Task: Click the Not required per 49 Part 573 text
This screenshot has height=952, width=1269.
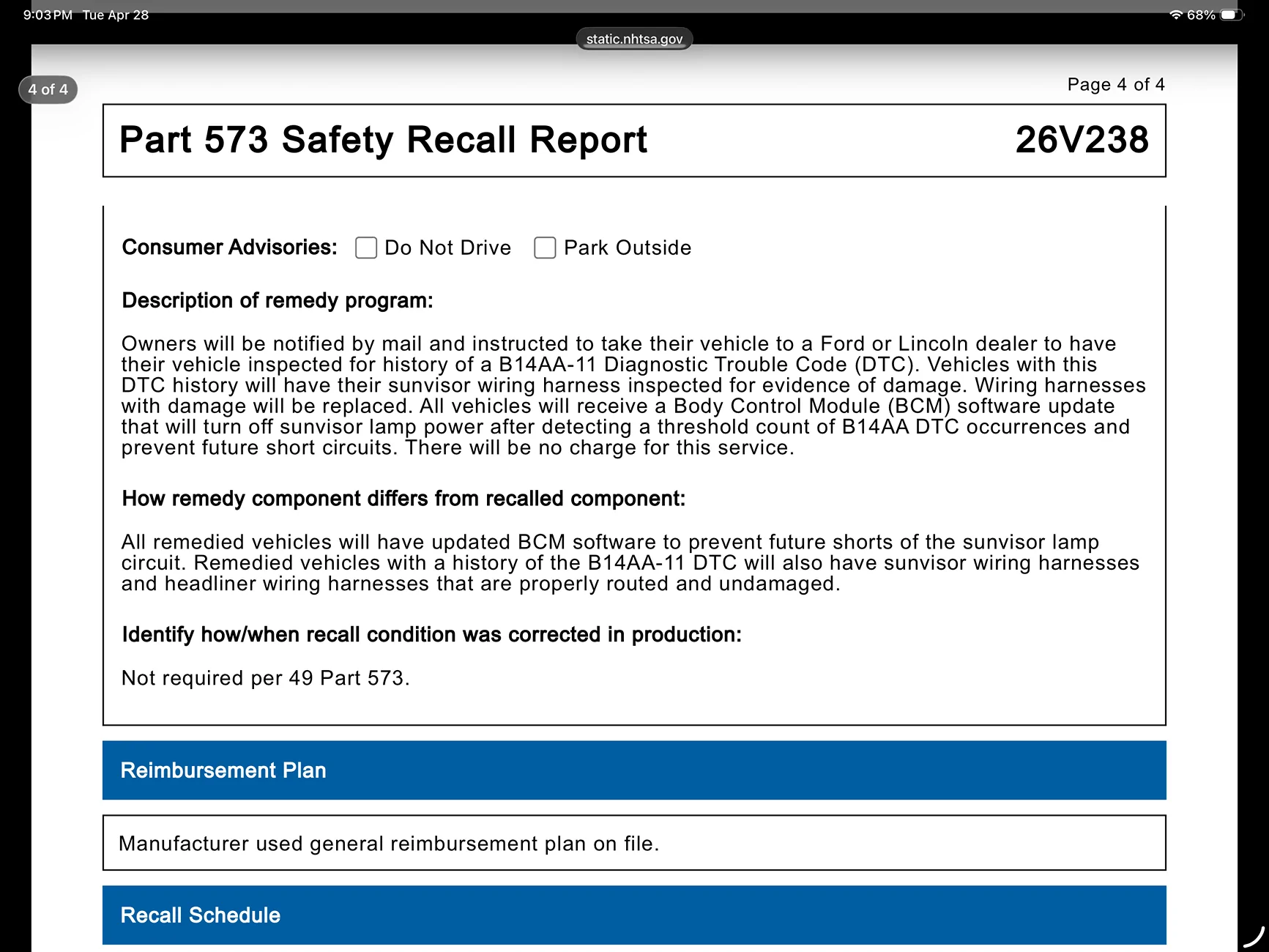Action: pyautogui.click(x=265, y=678)
